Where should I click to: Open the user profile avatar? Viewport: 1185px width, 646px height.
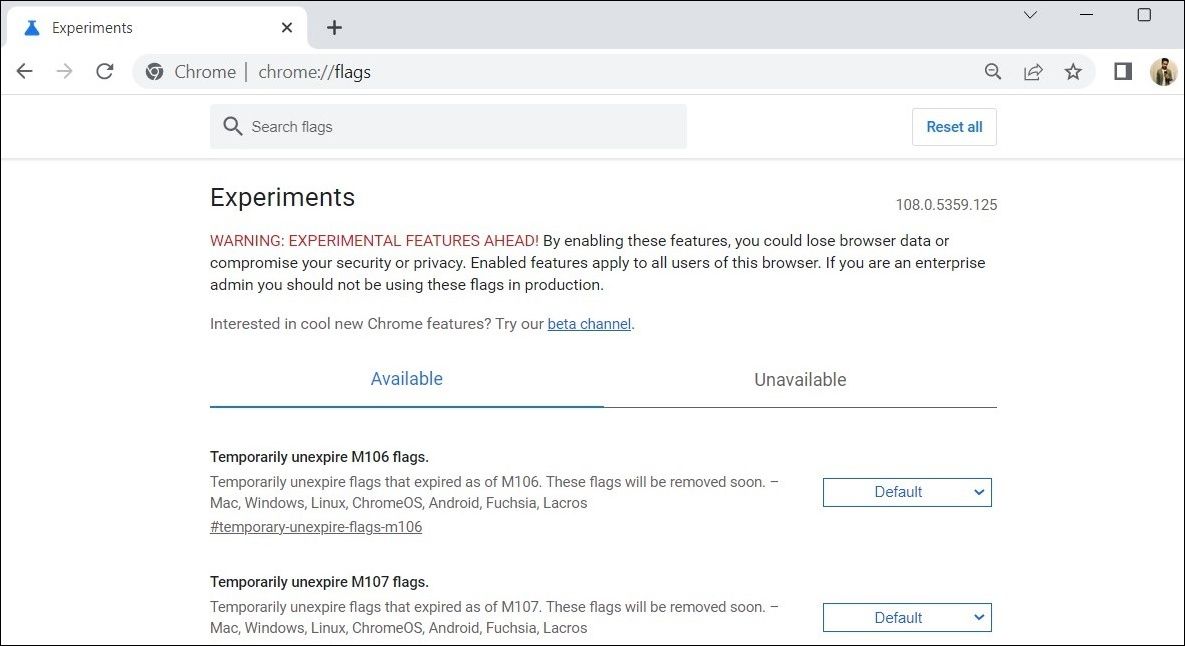click(x=1163, y=72)
